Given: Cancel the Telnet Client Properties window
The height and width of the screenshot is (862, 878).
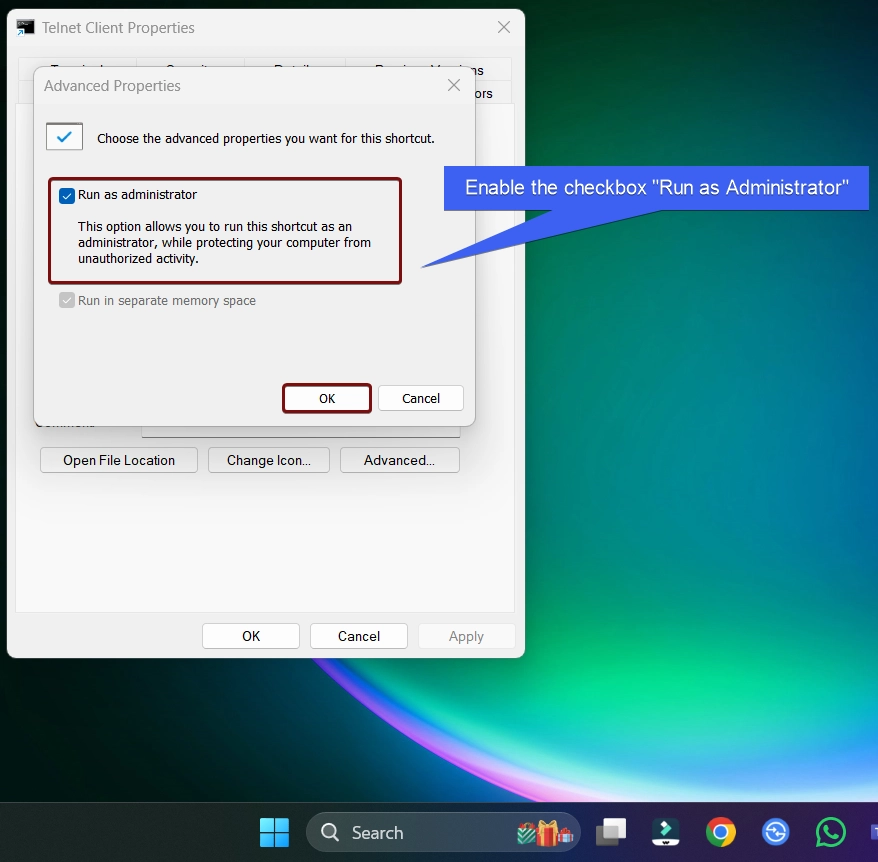Looking at the screenshot, I should coord(359,636).
